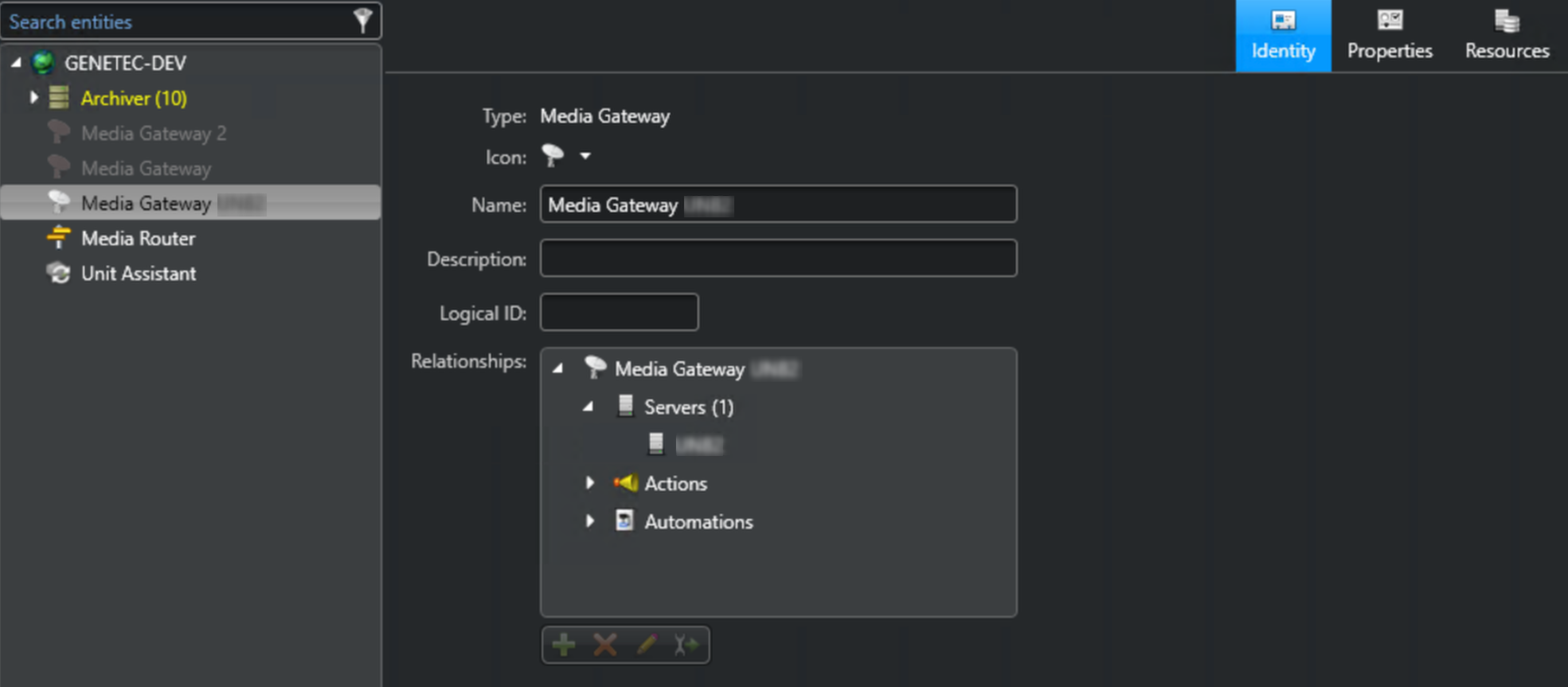
Task: Select Media Gateway 2 in entity tree
Action: (153, 133)
